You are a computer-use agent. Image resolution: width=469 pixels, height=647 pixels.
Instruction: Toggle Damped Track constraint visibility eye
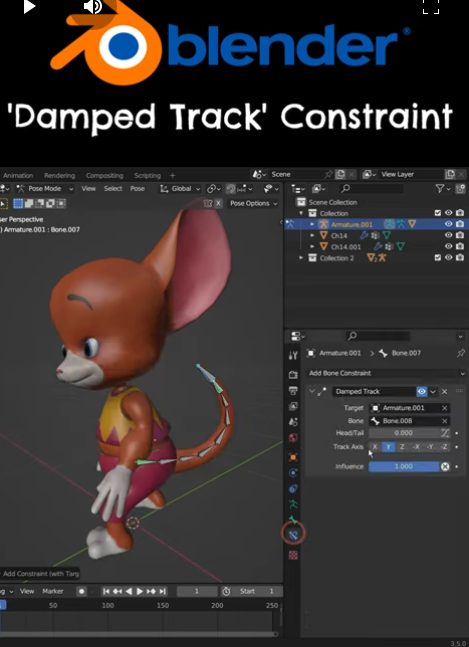pos(422,392)
